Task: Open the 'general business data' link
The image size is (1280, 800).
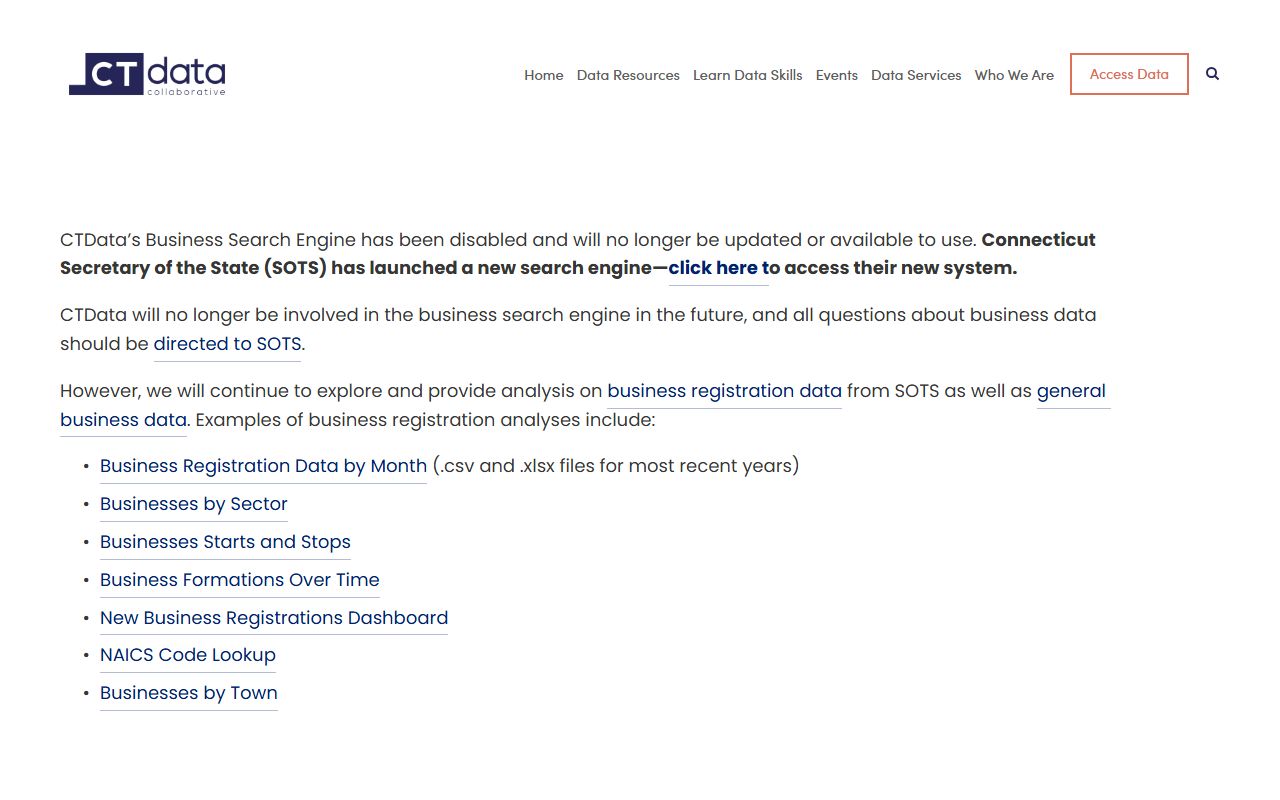Action: (x=1071, y=391)
